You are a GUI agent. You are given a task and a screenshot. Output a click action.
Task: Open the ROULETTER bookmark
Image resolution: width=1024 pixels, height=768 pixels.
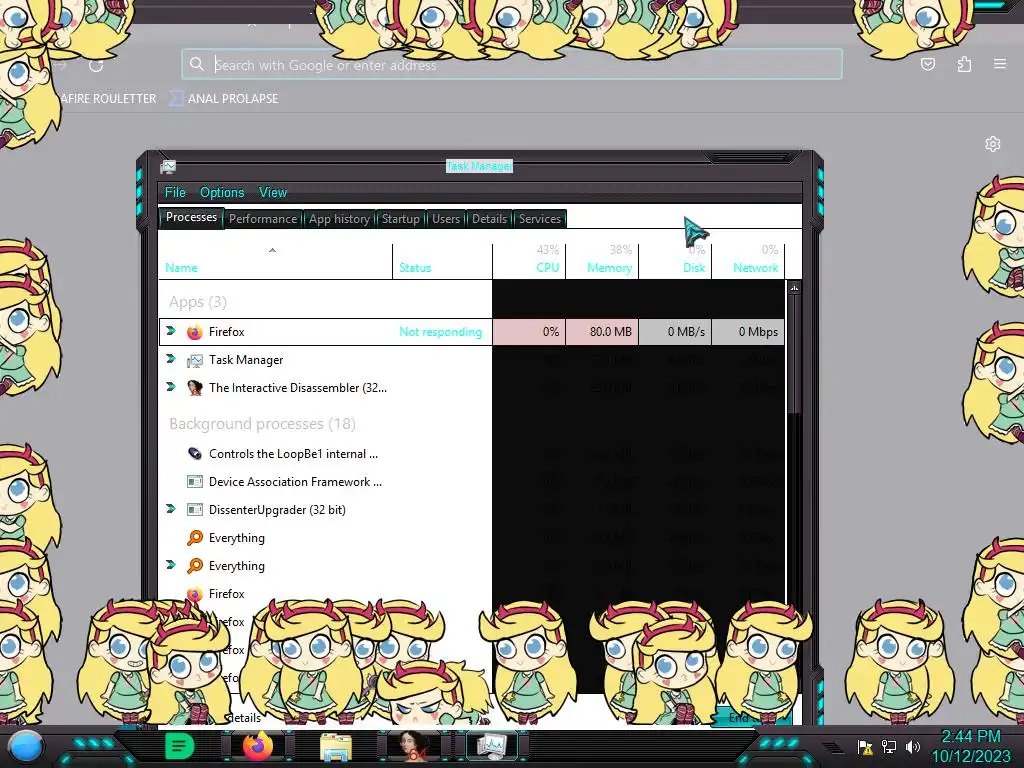click(x=108, y=99)
